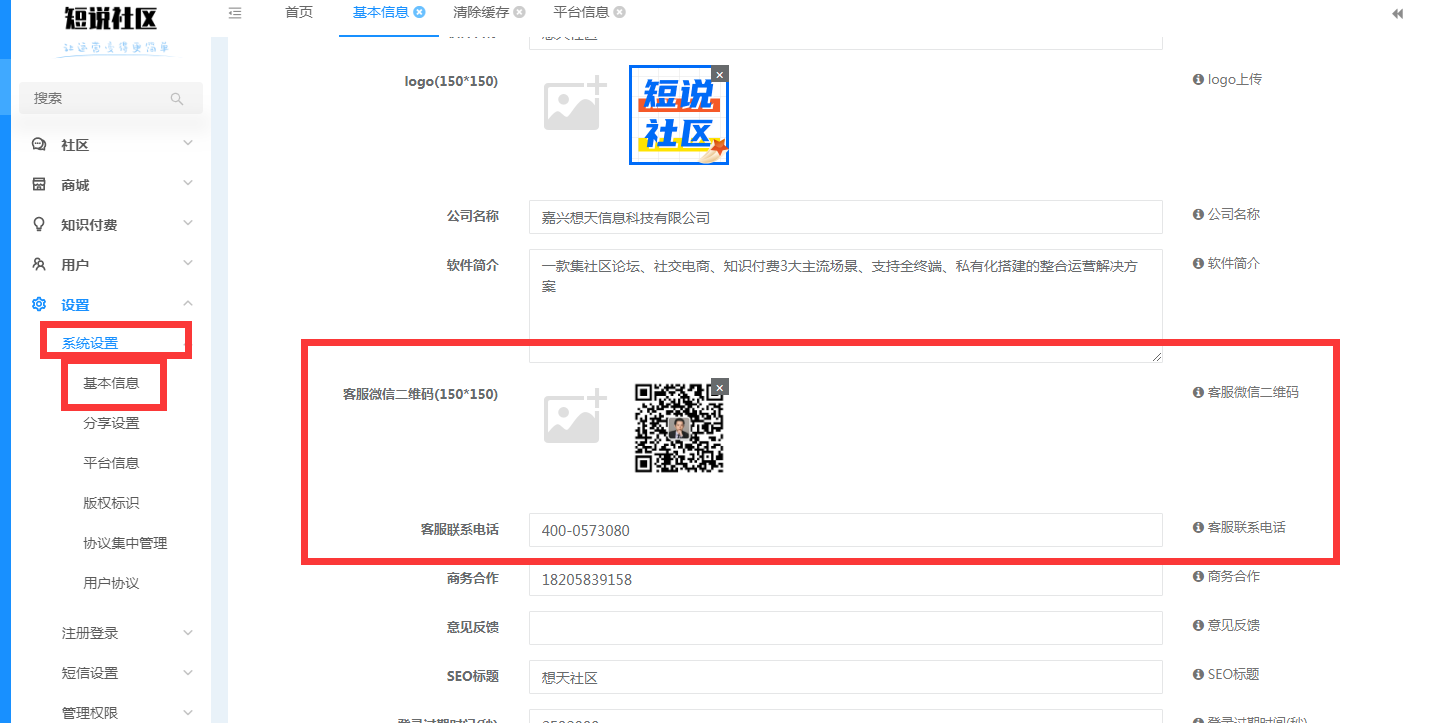
Task: Click the 知识付费 lightbulb icon
Action: pos(39,224)
